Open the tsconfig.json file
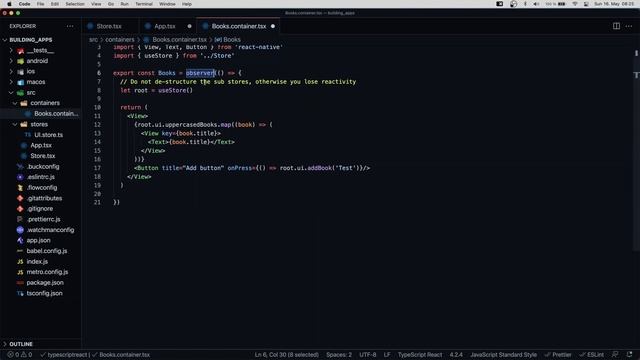 click(x=44, y=293)
